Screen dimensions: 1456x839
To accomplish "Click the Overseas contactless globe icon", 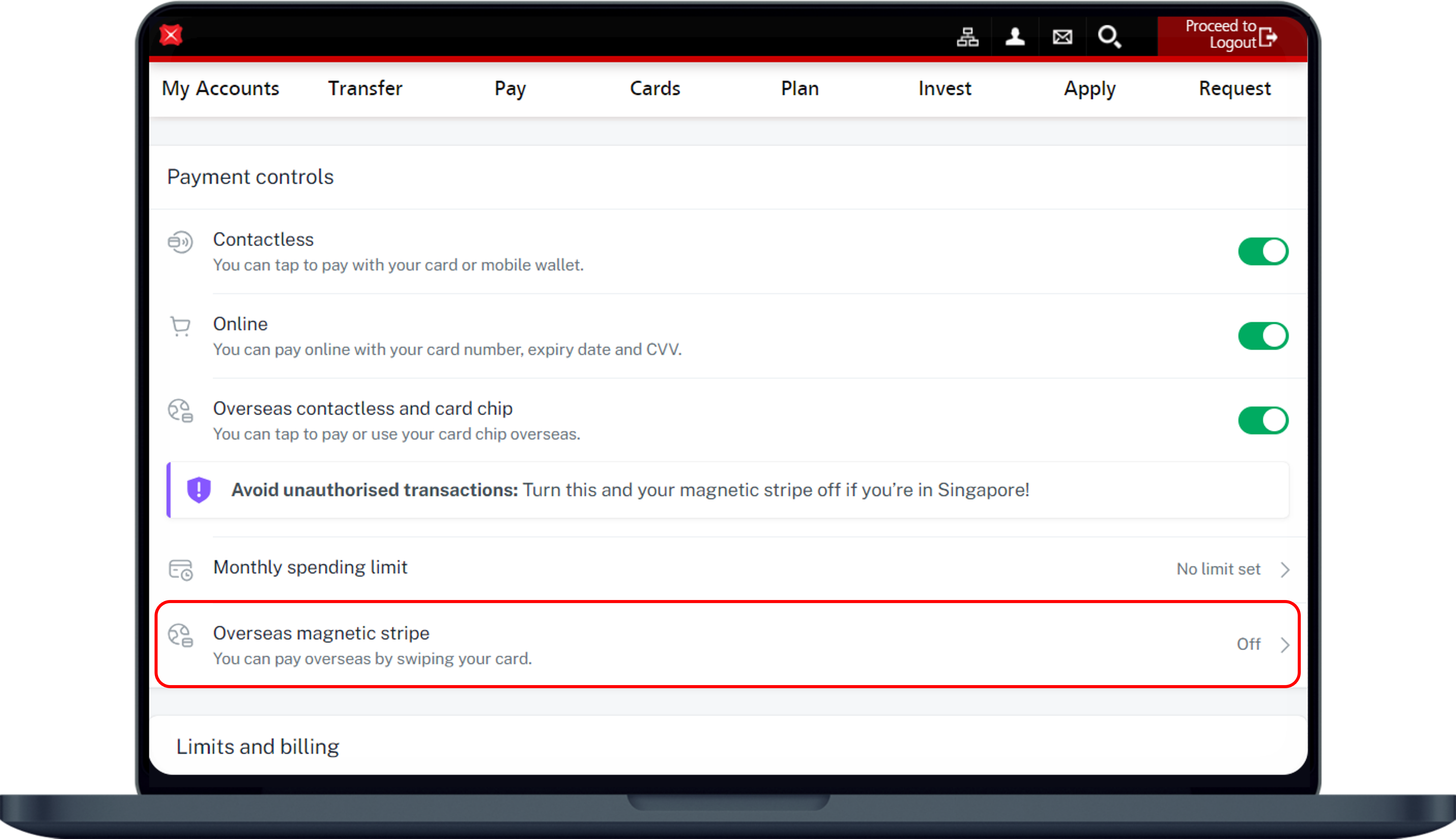I will [x=180, y=411].
